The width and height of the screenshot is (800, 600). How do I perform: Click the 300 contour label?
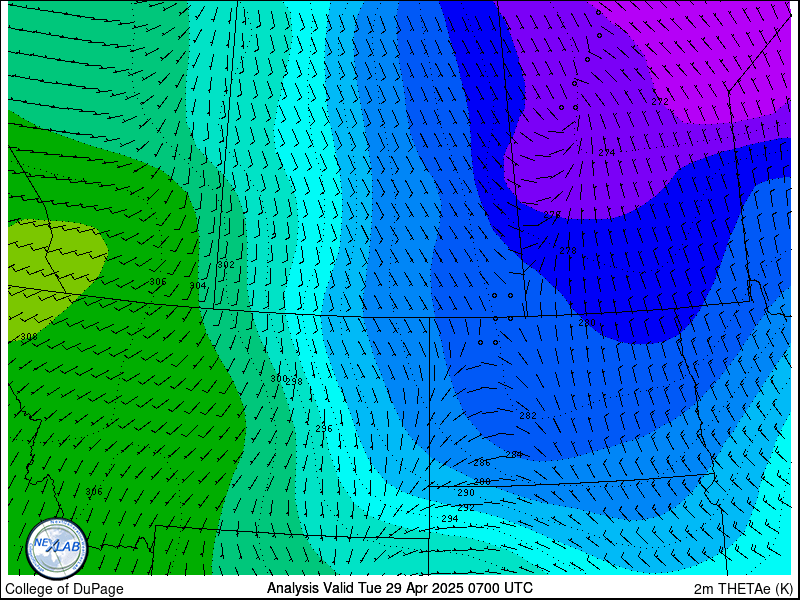coord(279,378)
